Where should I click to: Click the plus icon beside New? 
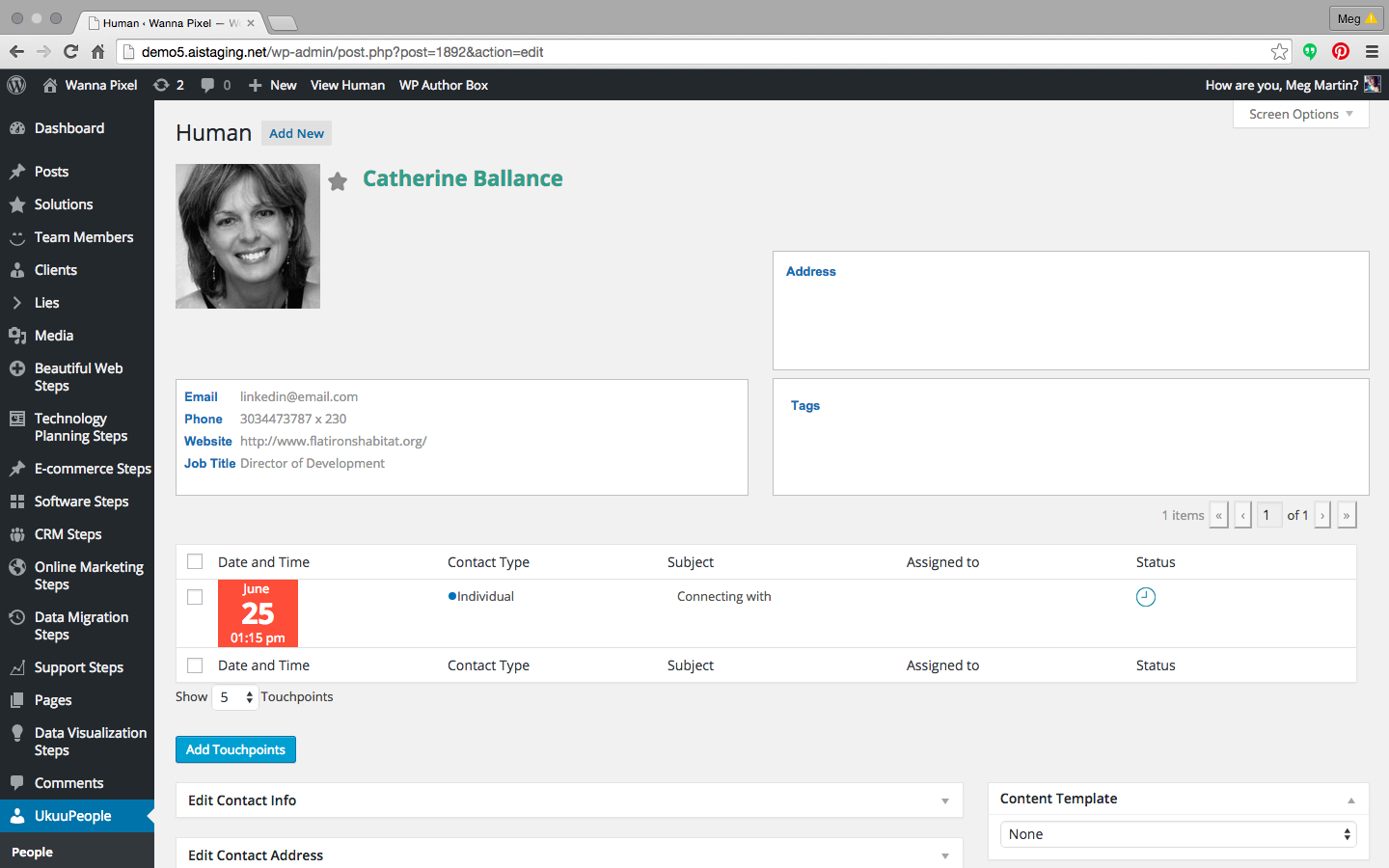[x=256, y=85]
